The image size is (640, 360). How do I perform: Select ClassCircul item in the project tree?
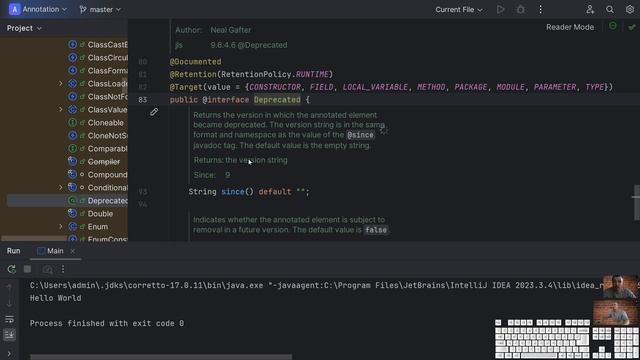click(x=108, y=58)
